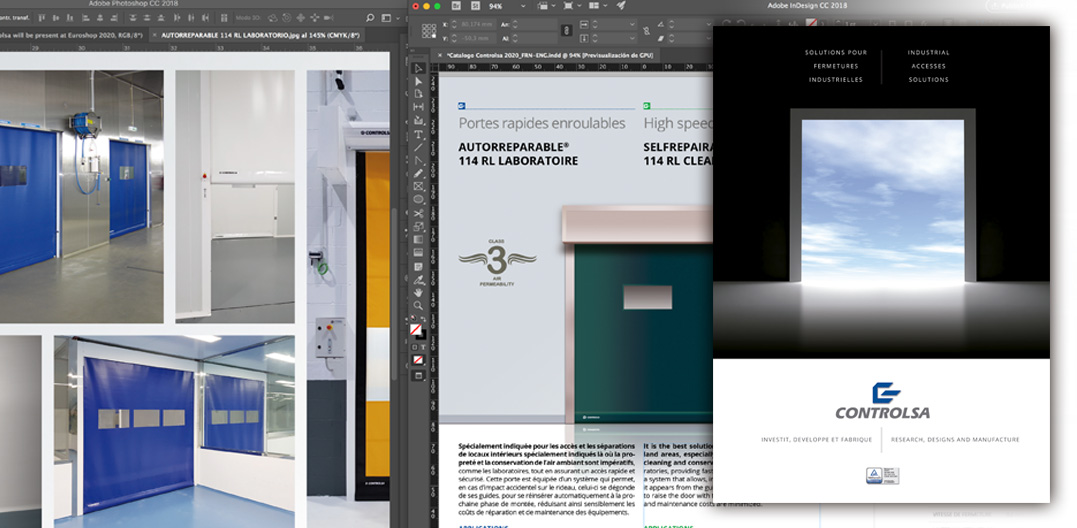The image size is (1077, 528).
Task: Toggle formatting affects text in InDesign toolbox
Action: tap(423, 347)
